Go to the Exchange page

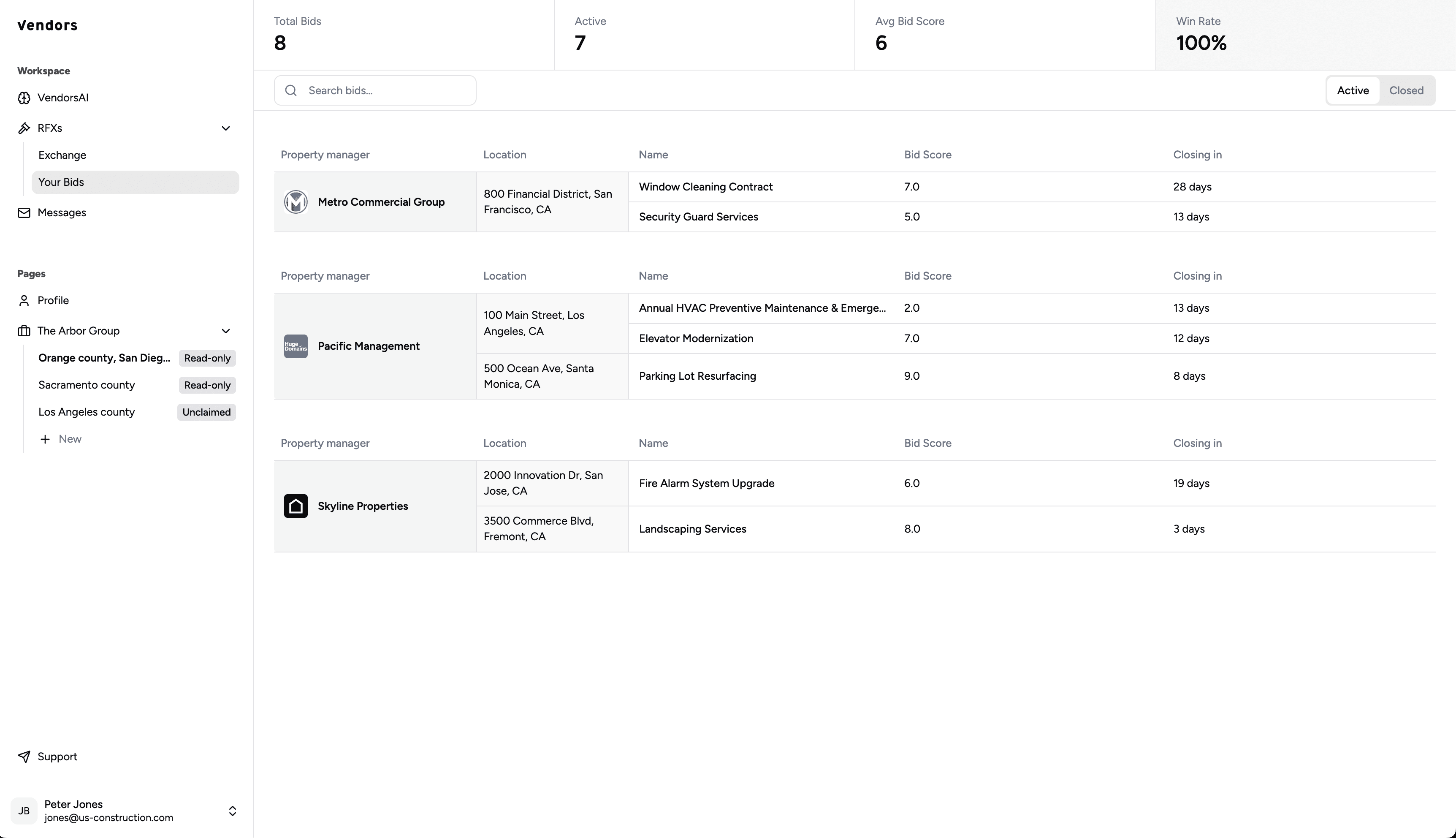click(62, 155)
